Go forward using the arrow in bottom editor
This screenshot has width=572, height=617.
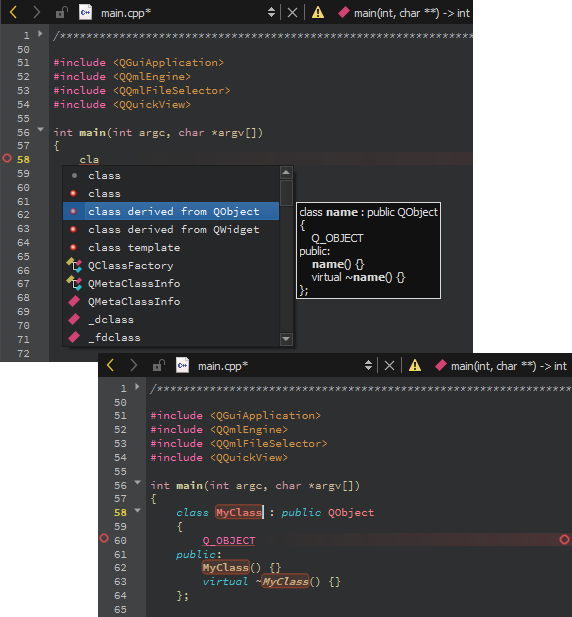[134, 366]
